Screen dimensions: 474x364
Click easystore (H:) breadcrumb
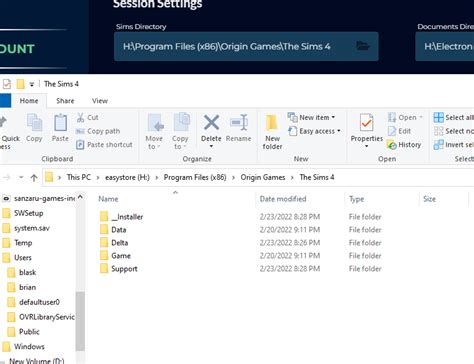(x=127, y=177)
